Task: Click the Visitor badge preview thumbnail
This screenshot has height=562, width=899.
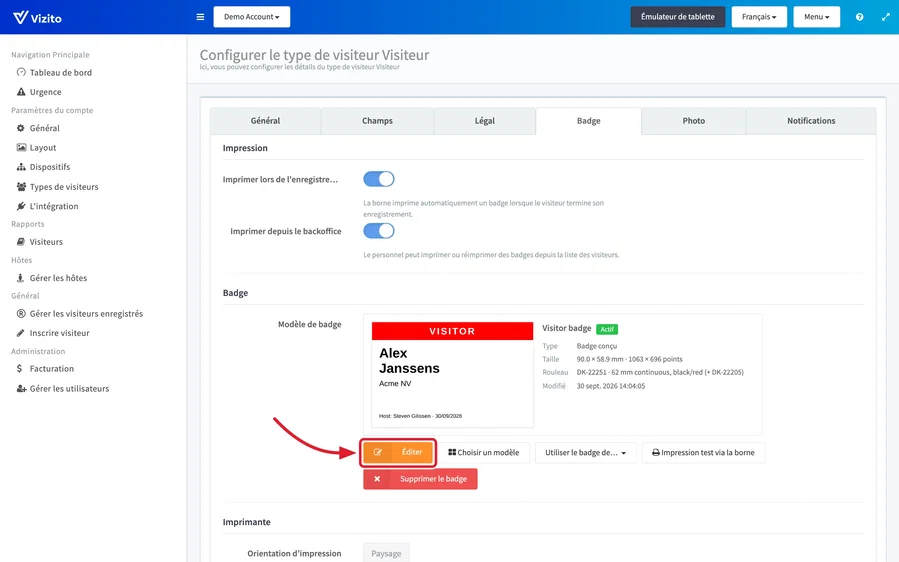Action: (452, 374)
